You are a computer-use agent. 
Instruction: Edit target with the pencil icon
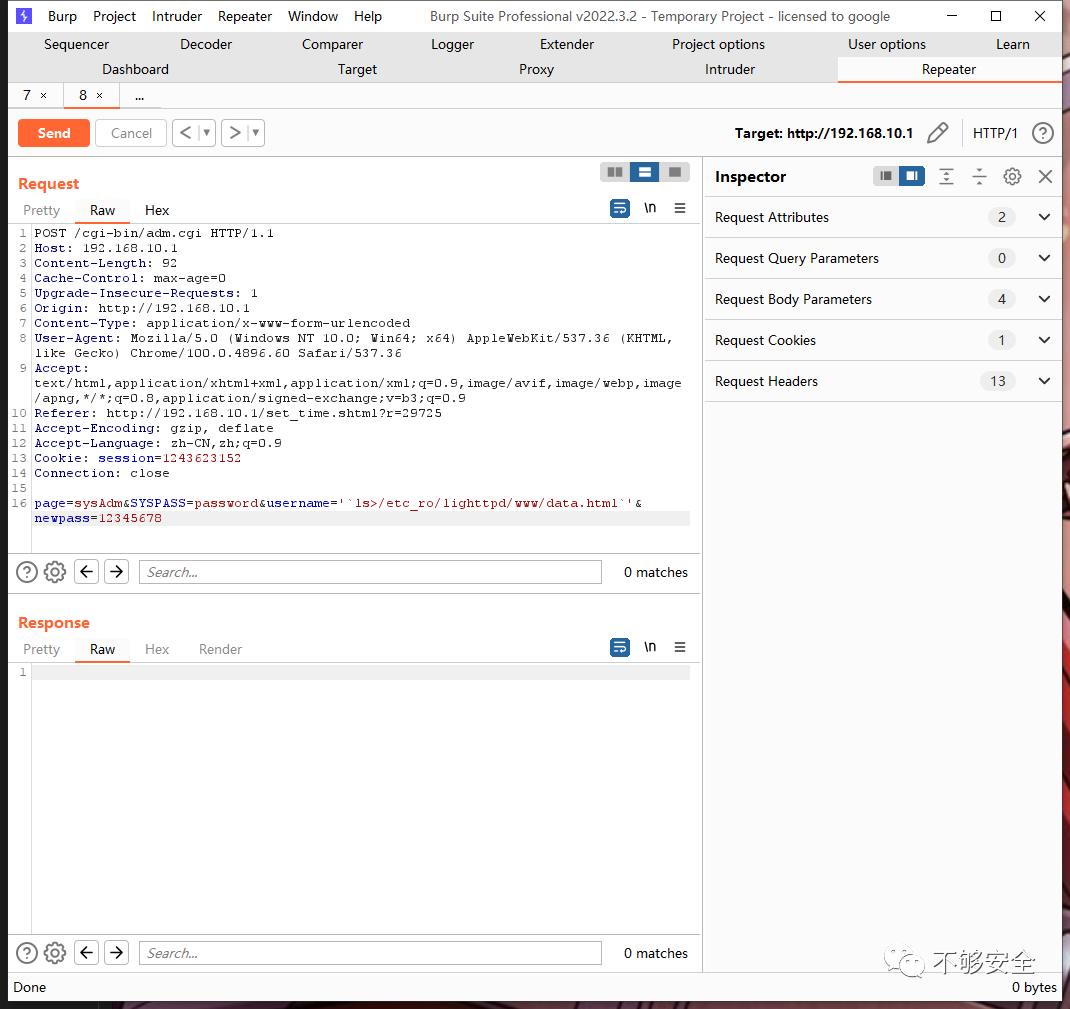[937, 133]
